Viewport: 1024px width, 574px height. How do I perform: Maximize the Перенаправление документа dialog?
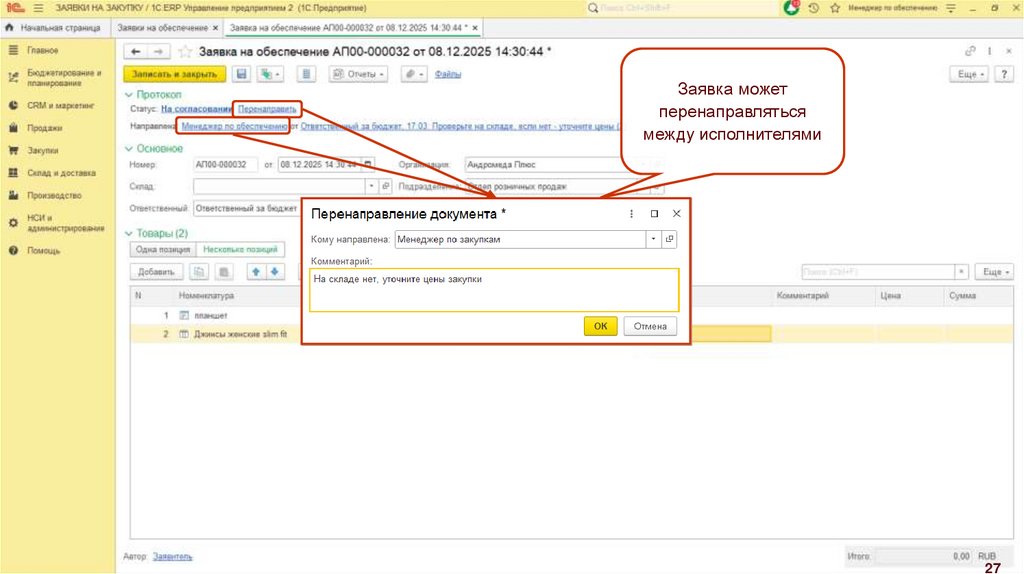(654, 214)
